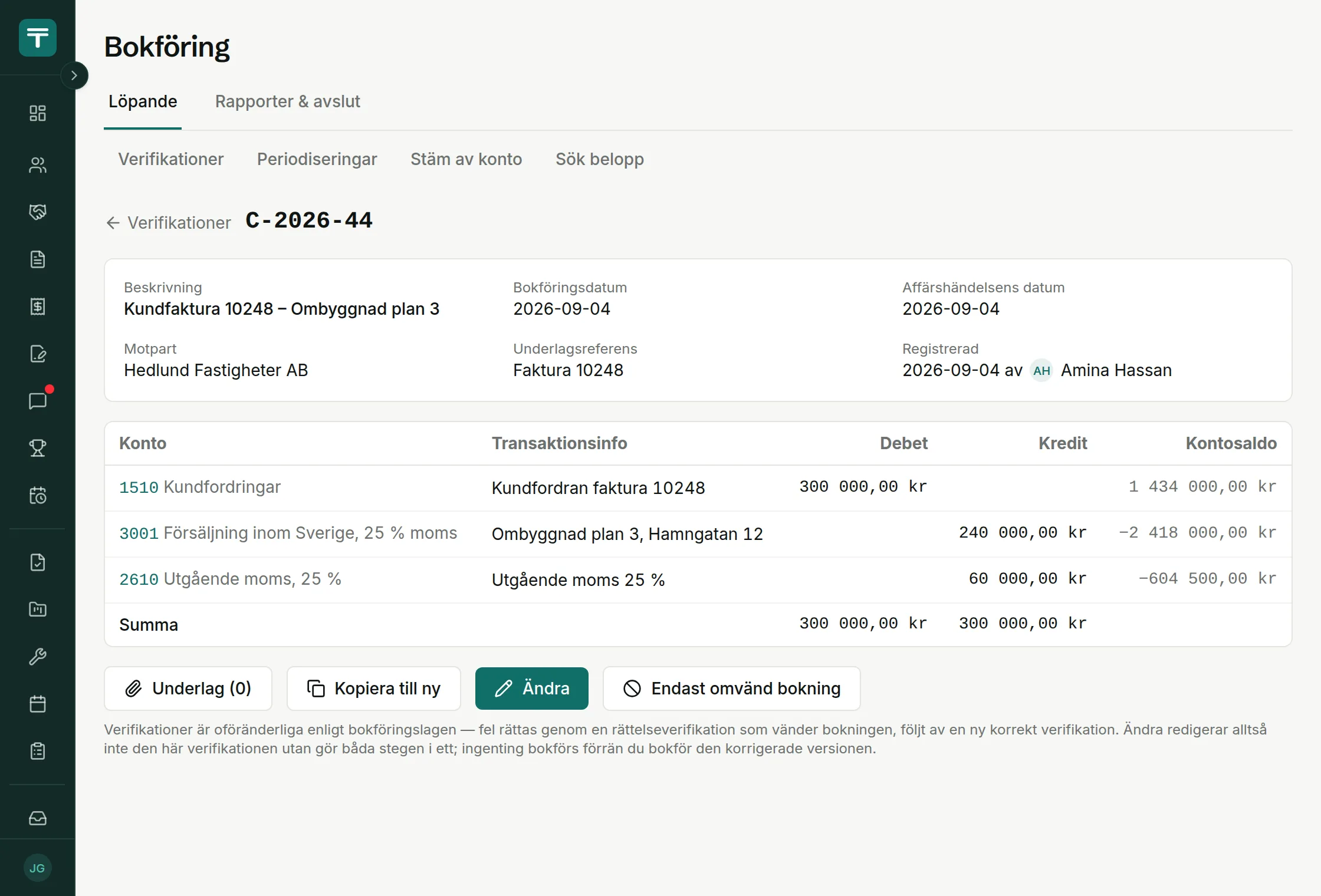Click the Faktura 10248 underlagsreferens value
The width and height of the screenshot is (1321, 896).
click(568, 370)
